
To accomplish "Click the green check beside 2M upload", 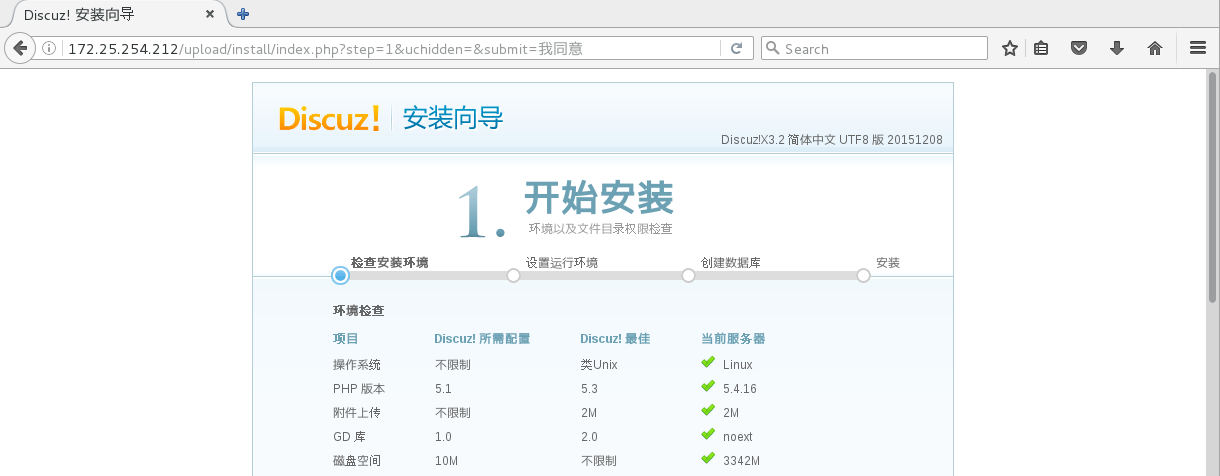I will [708, 411].
